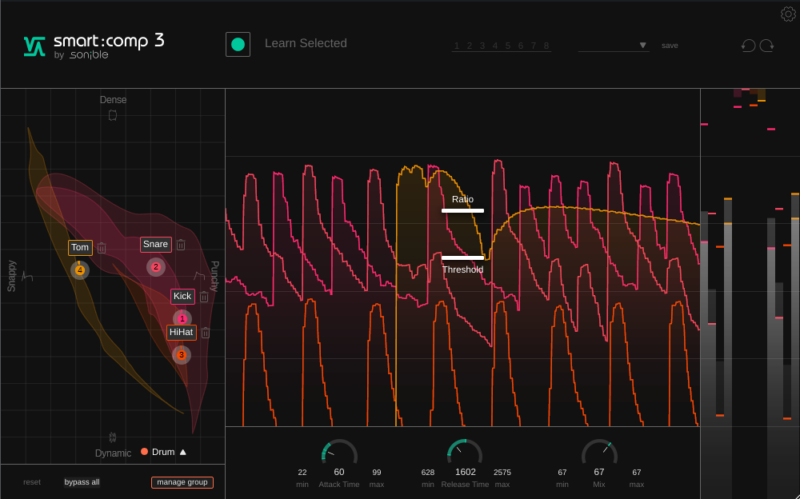Toggle the green Learn Selected button
The width and height of the screenshot is (800, 499).
[x=238, y=44]
